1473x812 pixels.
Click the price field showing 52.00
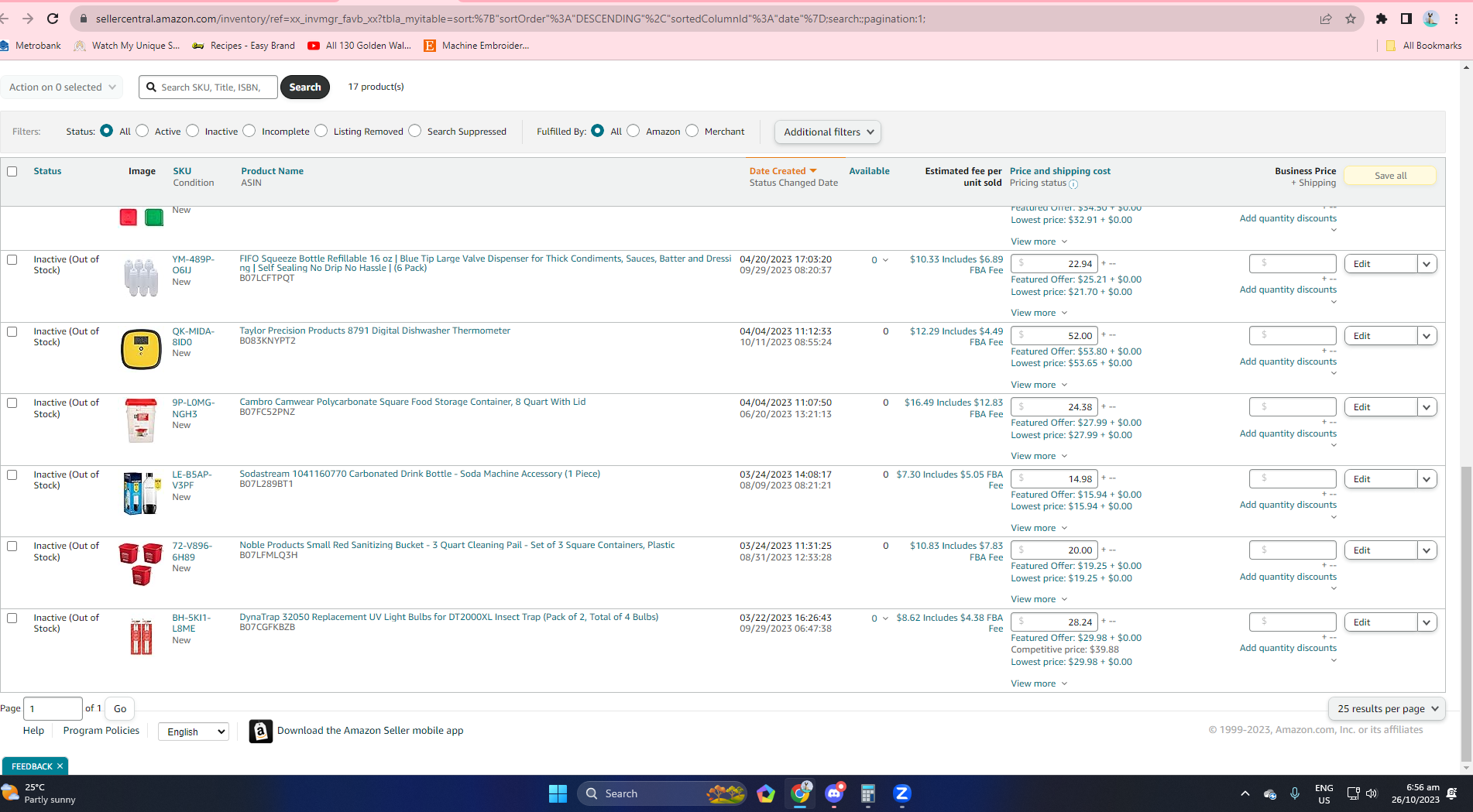click(1054, 336)
